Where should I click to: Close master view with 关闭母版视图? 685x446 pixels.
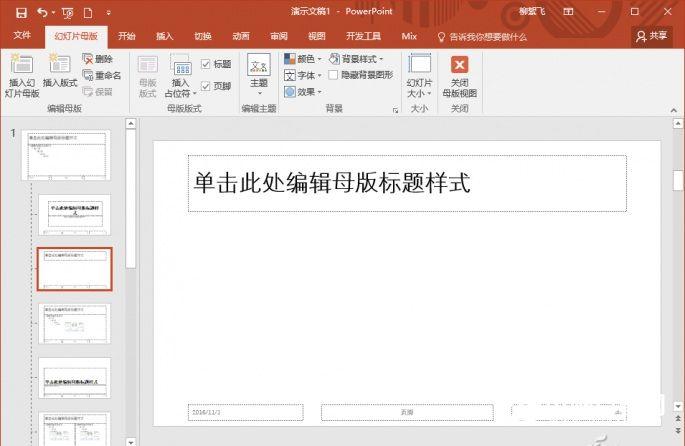pyautogui.click(x=460, y=76)
